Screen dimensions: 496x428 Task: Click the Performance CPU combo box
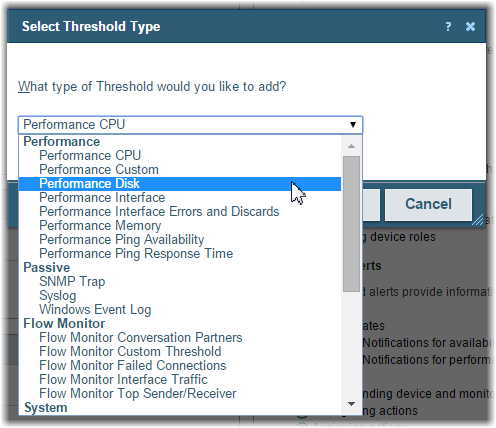pyautogui.click(x=190, y=125)
